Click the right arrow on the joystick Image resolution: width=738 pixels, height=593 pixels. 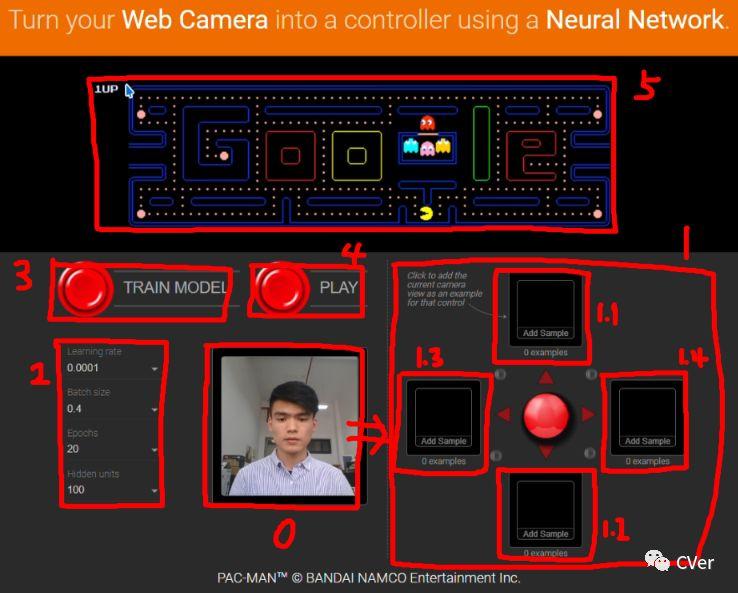(587, 415)
